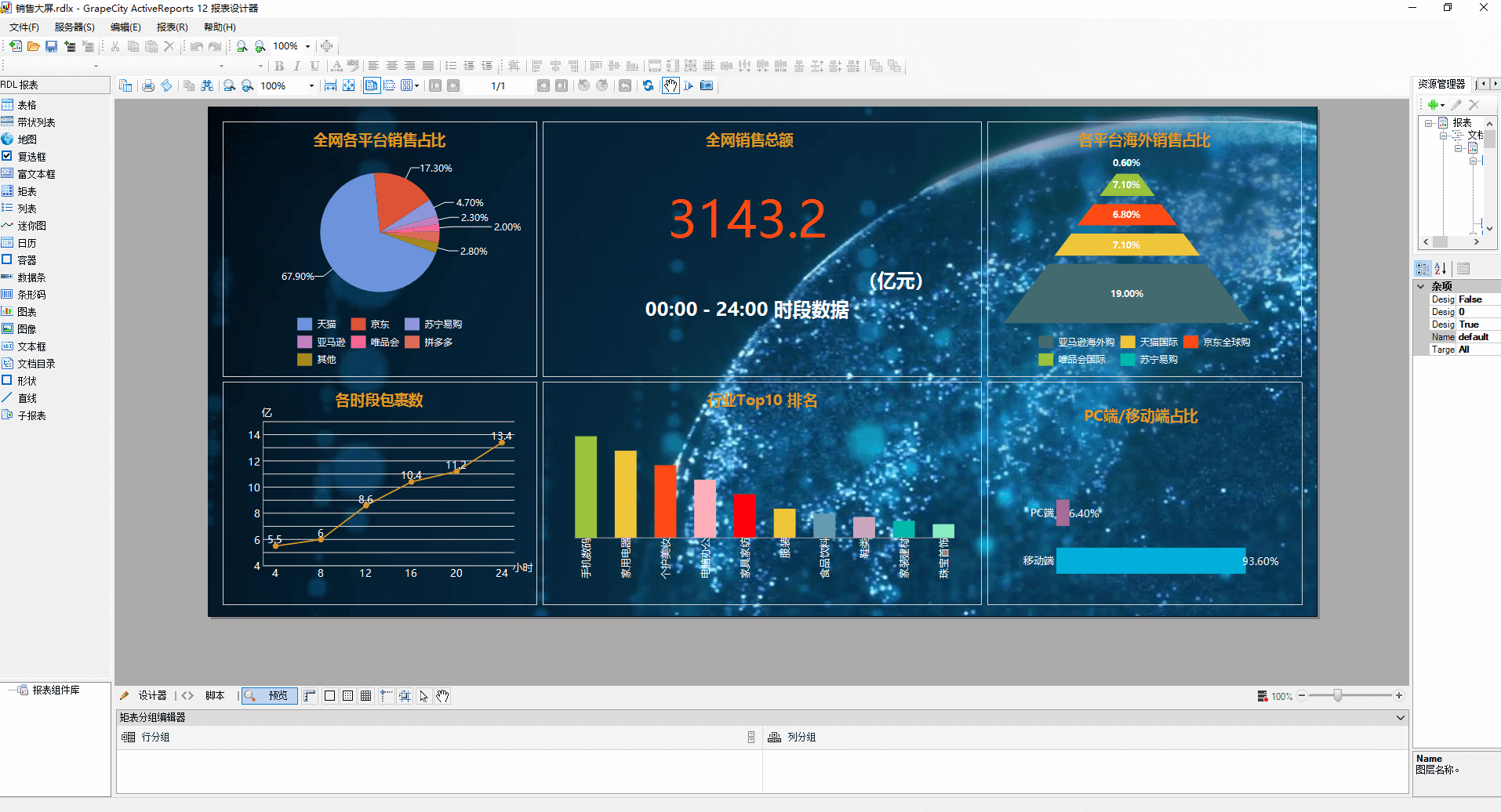Screen dimensions: 1501x812
Task: Click the Fit whole page icon
Action: (348, 85)
